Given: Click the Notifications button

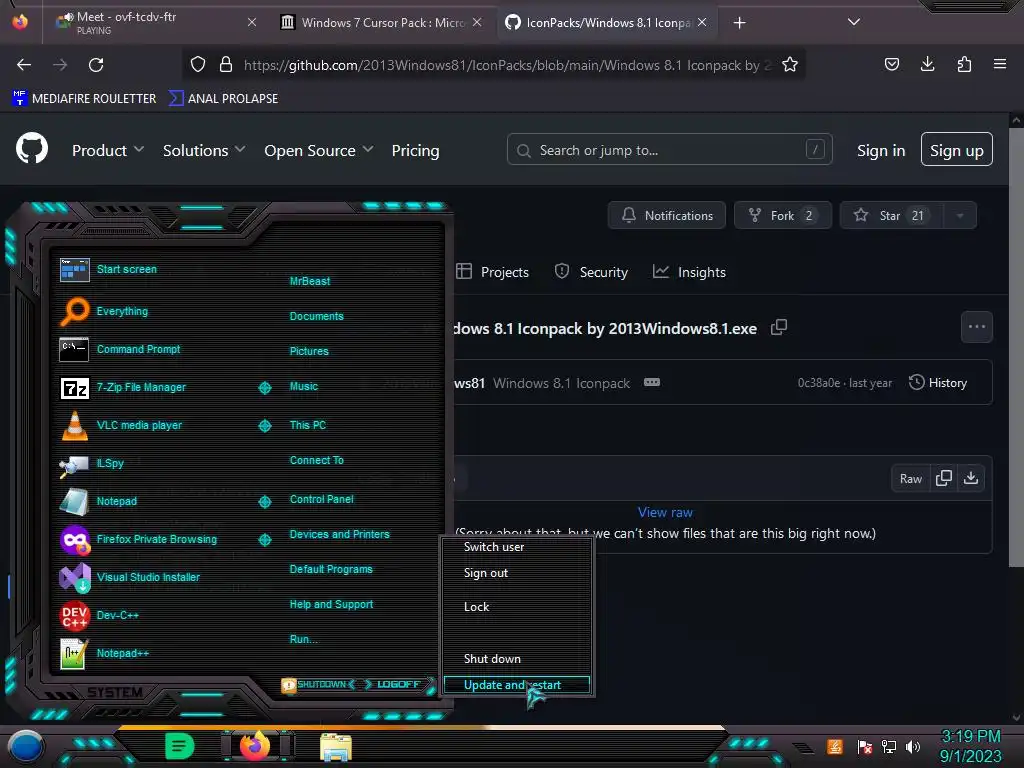Looking at the screenshot, I should (666, 216).
